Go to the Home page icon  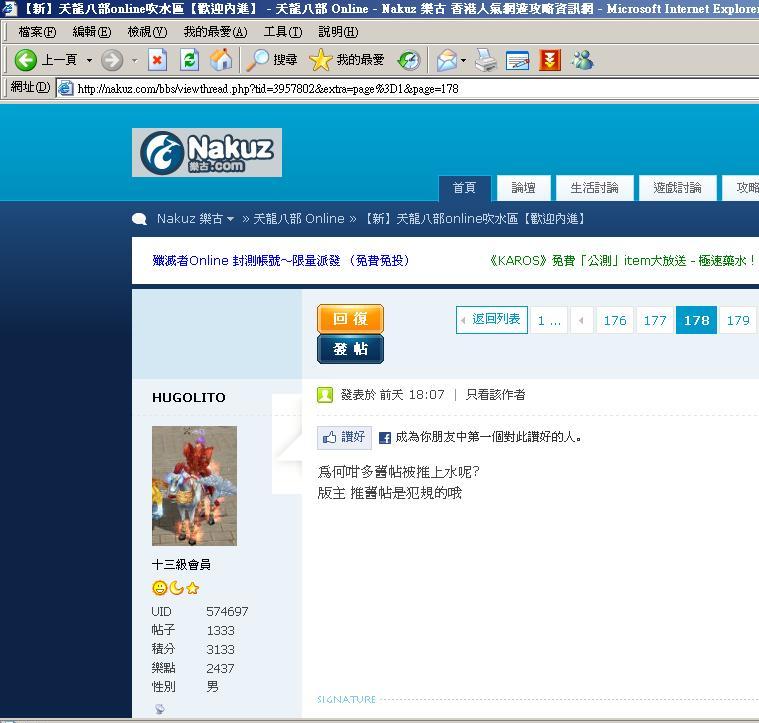click(x=221, y=60)
